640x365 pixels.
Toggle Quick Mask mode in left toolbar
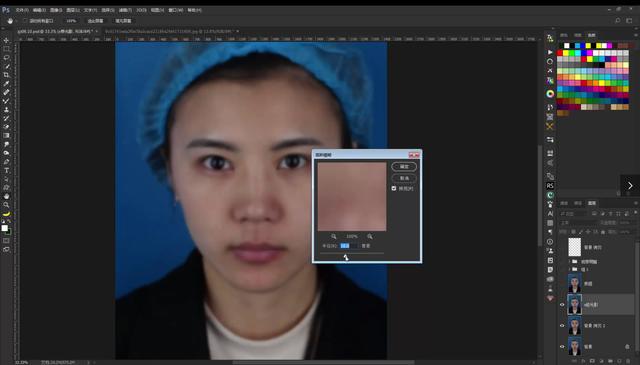coord(6,240)
